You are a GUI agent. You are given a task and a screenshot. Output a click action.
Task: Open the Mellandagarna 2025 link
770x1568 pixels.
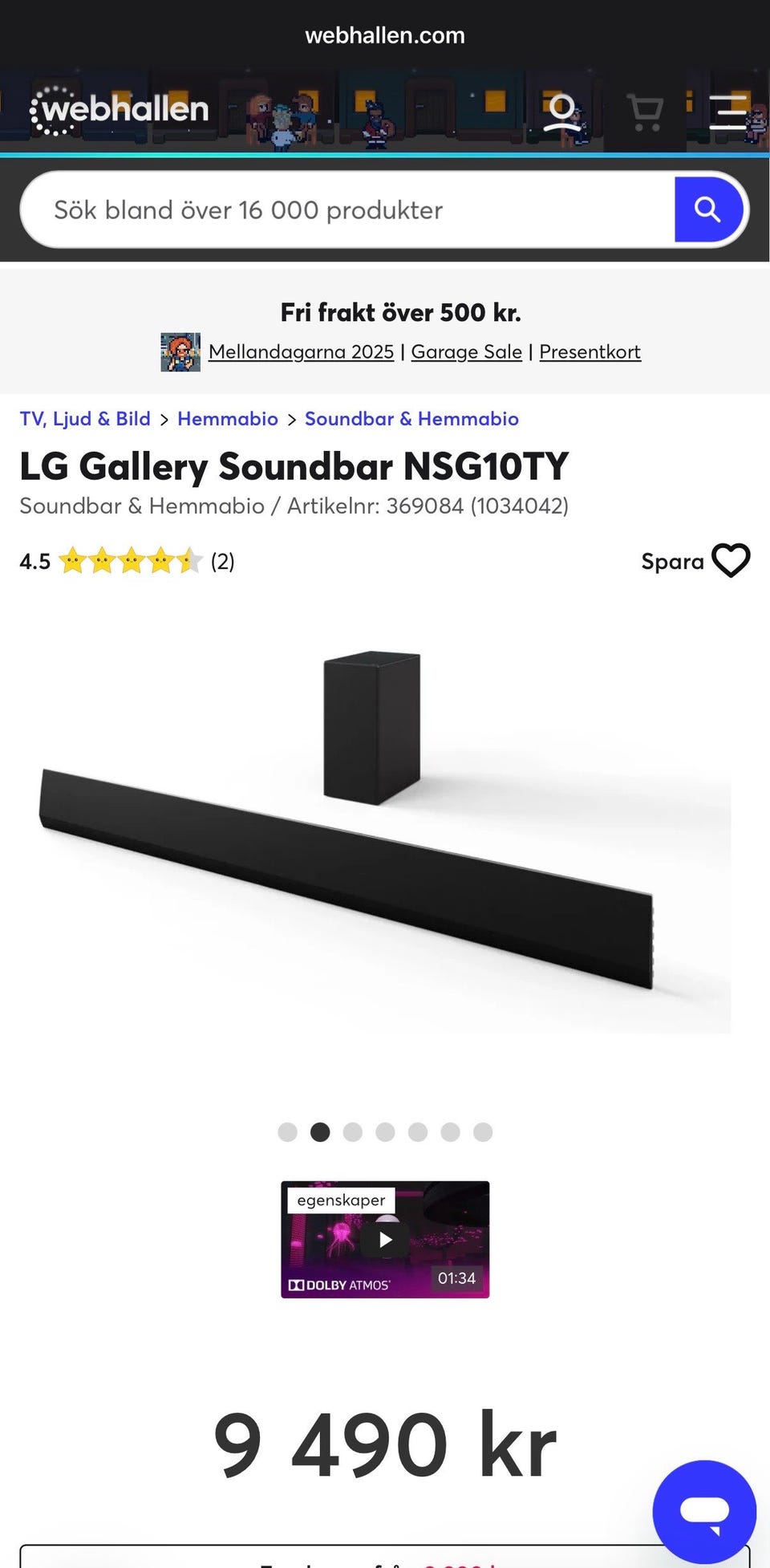301,351
